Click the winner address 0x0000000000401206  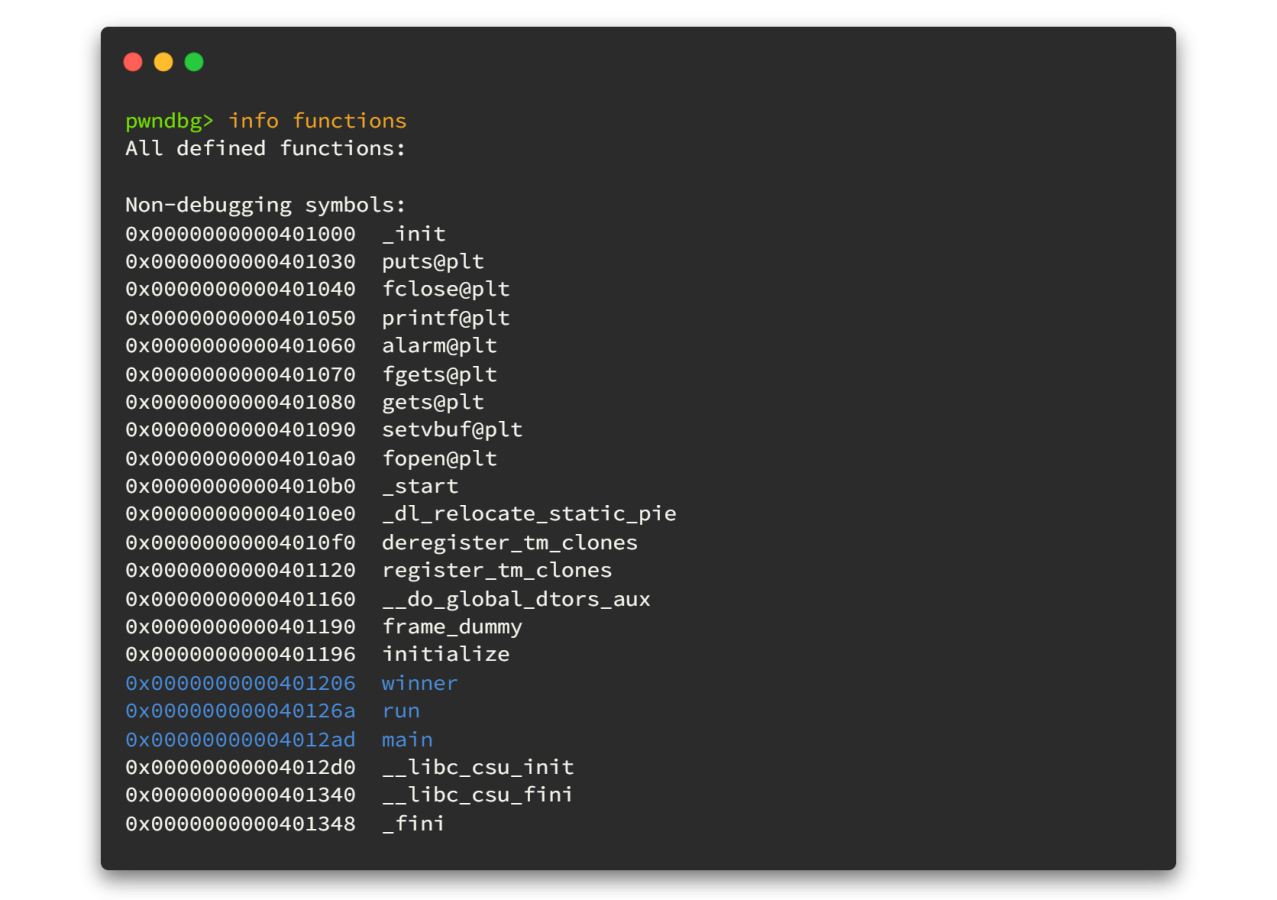[240, 683]
